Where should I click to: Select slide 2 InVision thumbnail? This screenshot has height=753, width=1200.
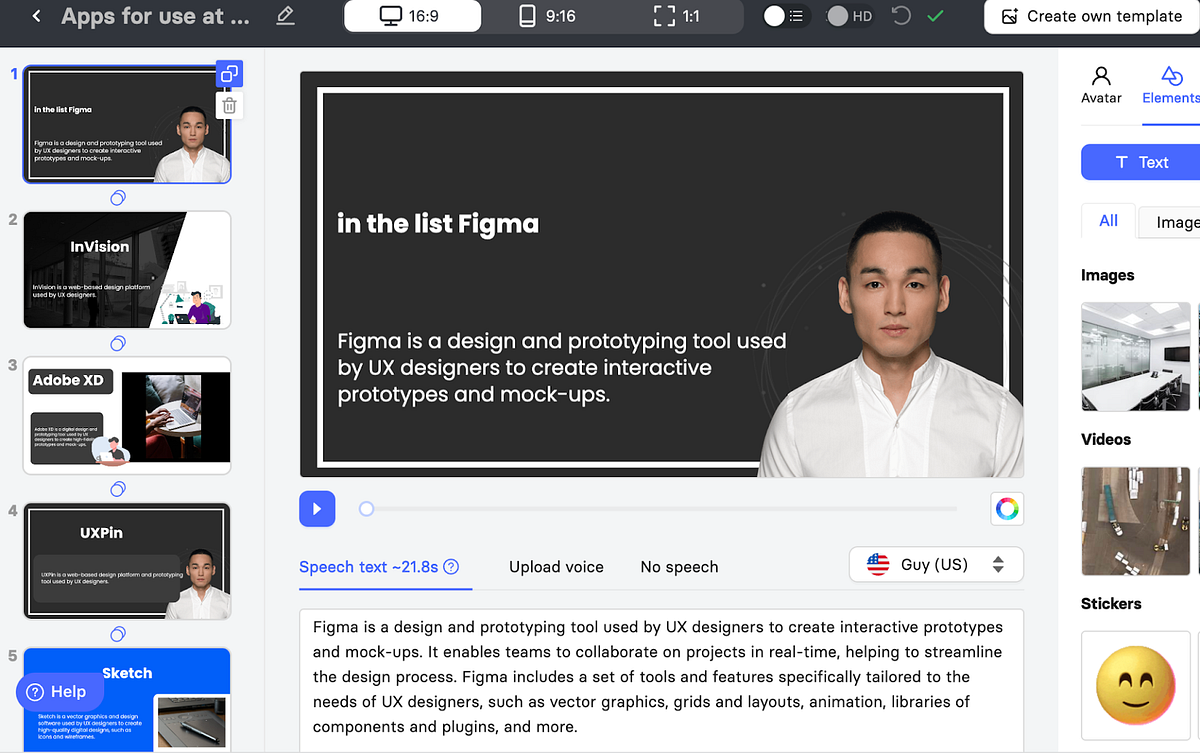pos(127,270)
